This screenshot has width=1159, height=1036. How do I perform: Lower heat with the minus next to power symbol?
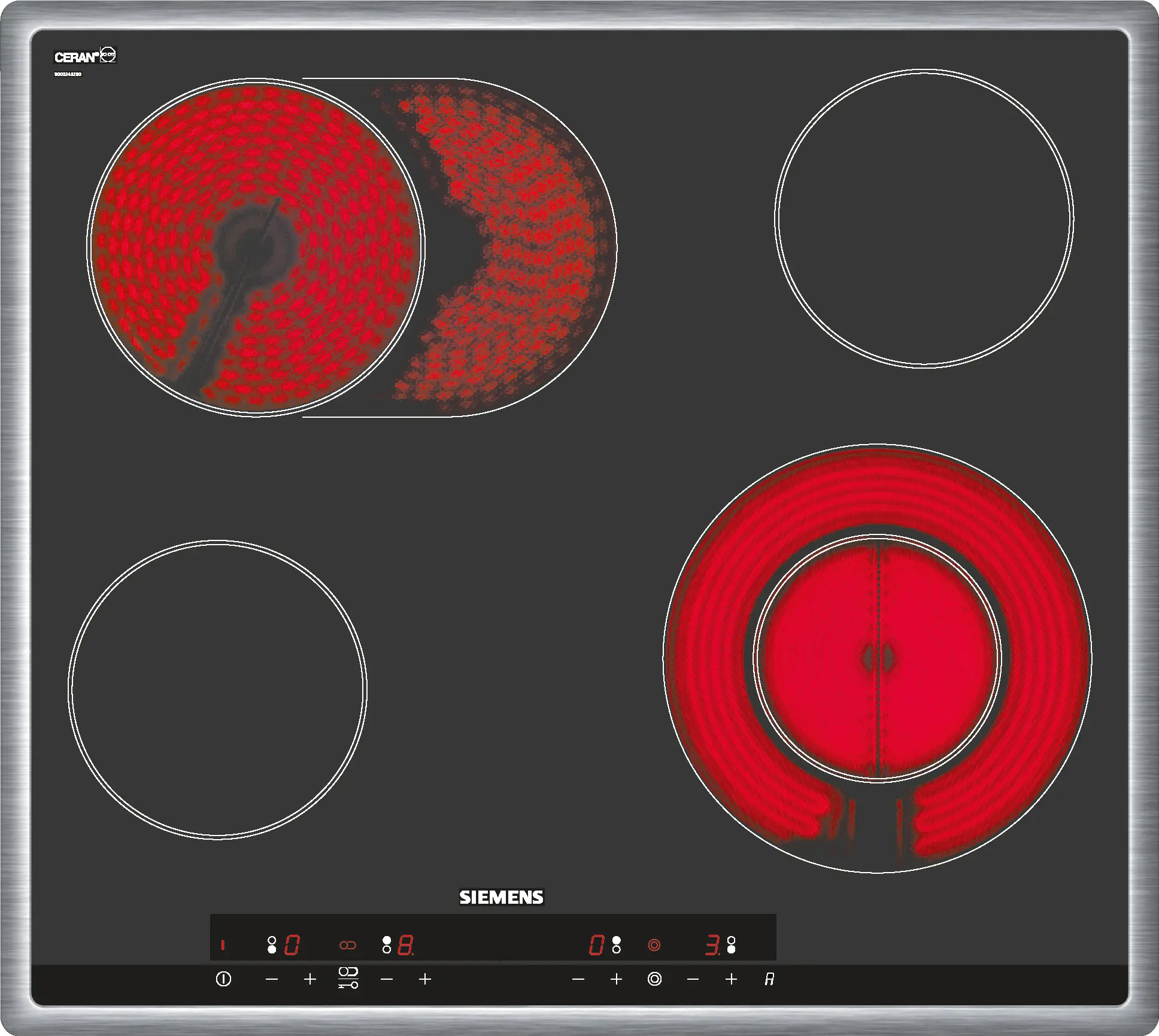(x=272, y=979)
